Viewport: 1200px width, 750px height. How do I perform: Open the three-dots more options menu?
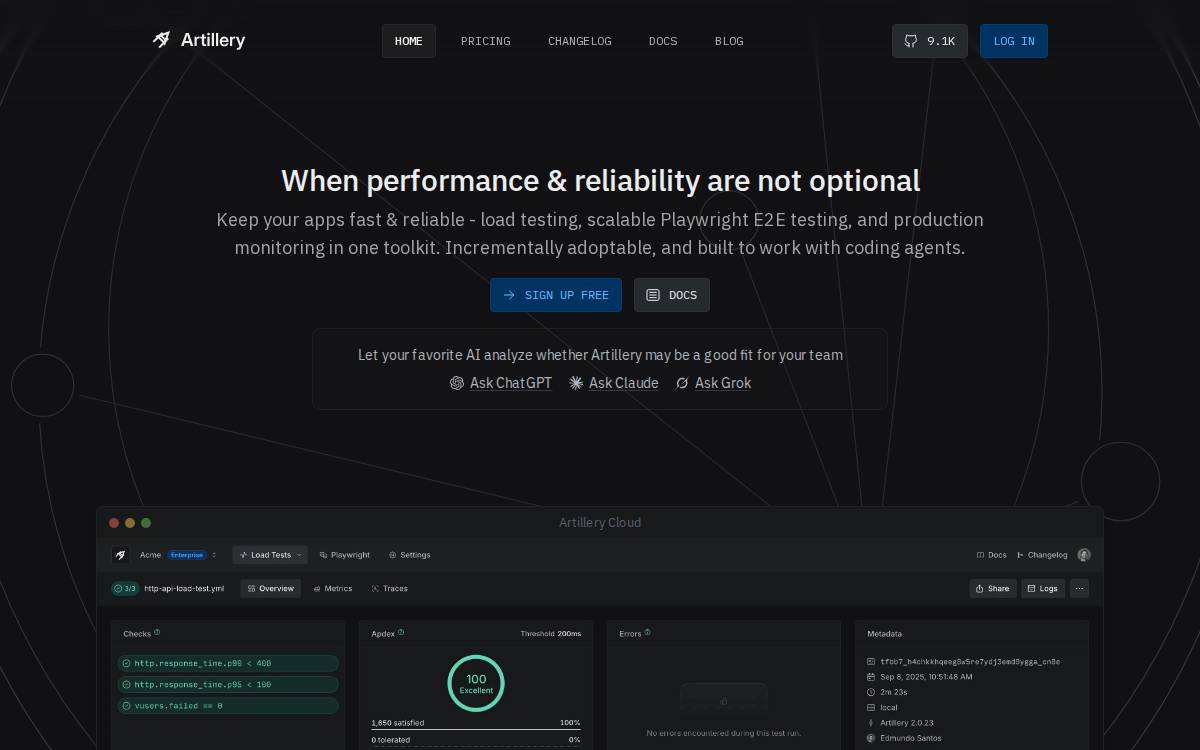(1079, 589)
